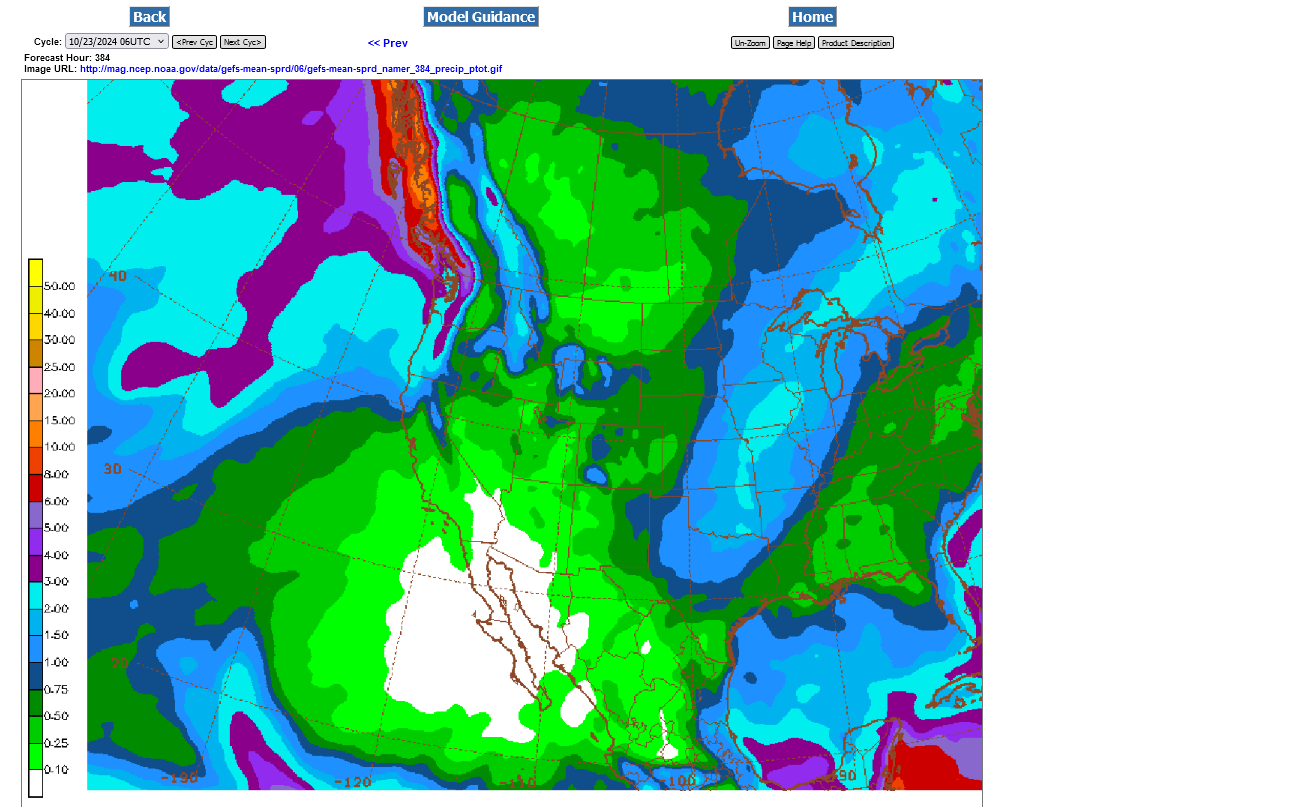The width and height of the screenshot is (1291, 807).
Task: Click the Forecast Hour: 384 text
Action: [x=67, y=58]
